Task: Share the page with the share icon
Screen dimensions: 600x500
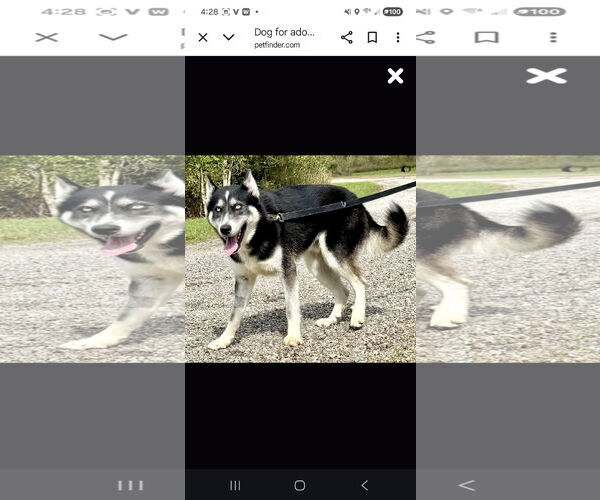Action: tap(347, 37)
